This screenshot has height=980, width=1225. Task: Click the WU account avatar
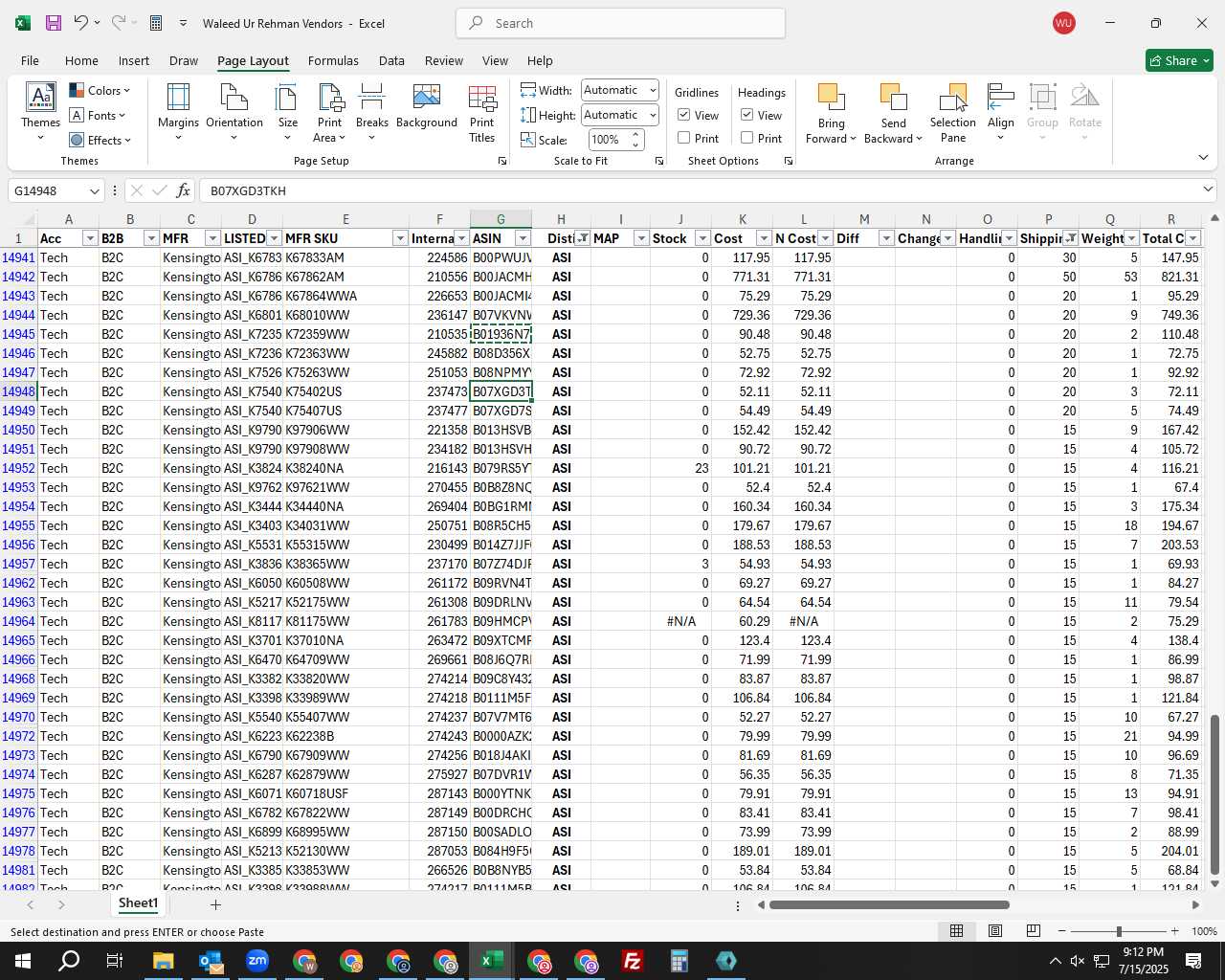[1063, 23]
